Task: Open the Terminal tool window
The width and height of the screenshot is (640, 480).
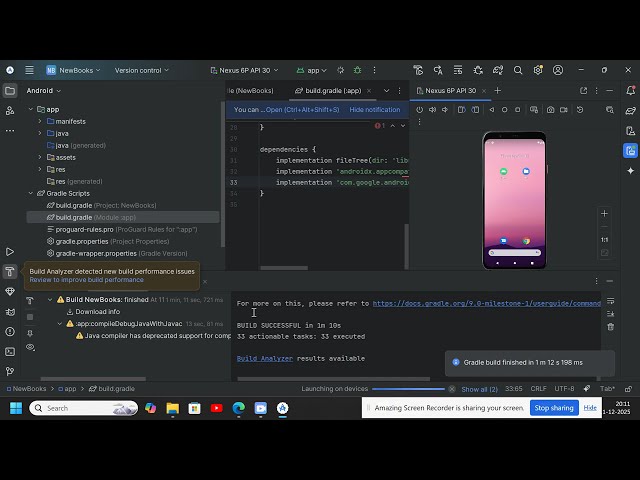Action: pyautogui.click(x=10, y=352)
